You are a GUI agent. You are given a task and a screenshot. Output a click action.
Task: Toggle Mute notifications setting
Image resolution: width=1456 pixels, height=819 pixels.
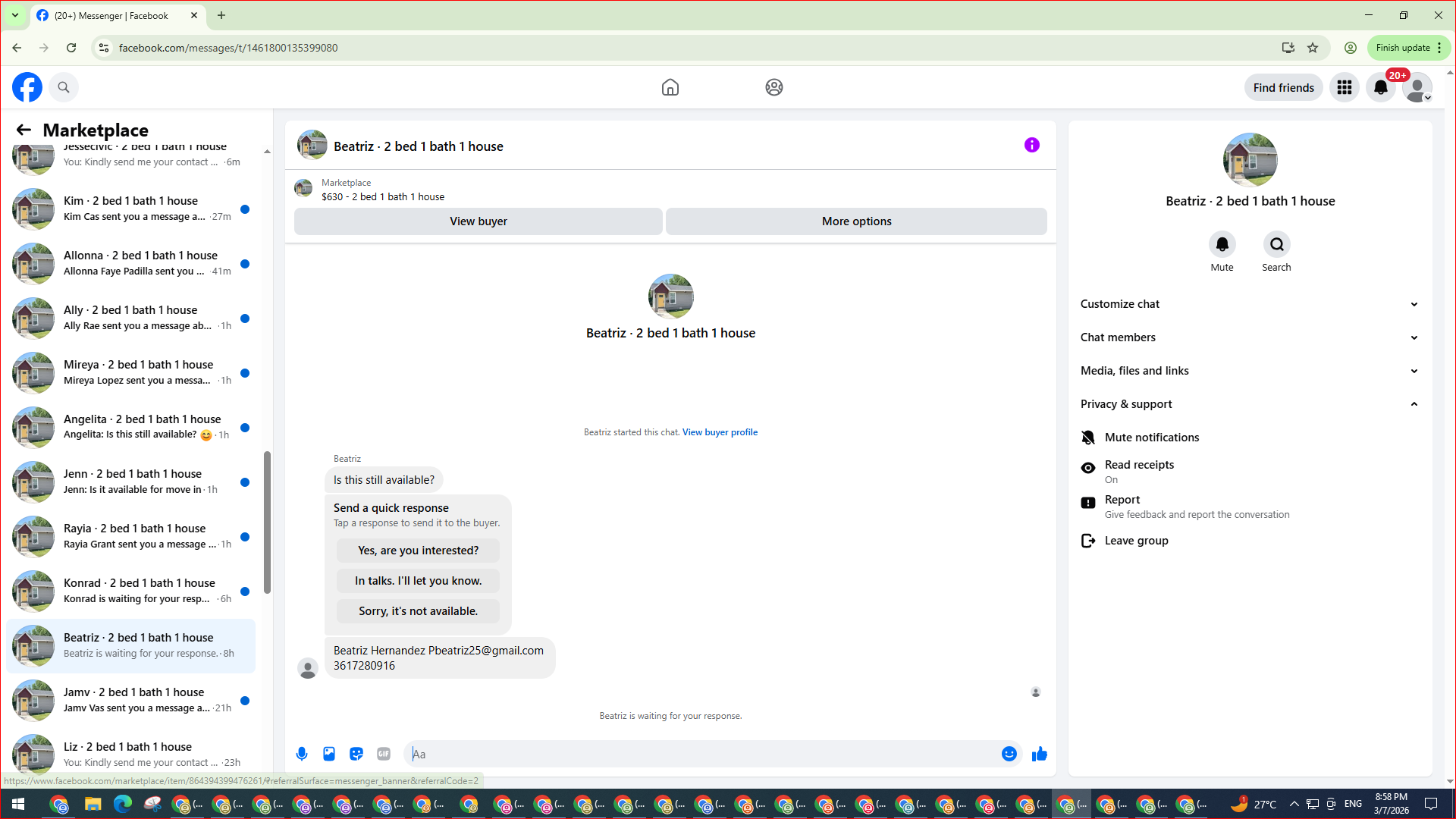tap(1250, 438)
